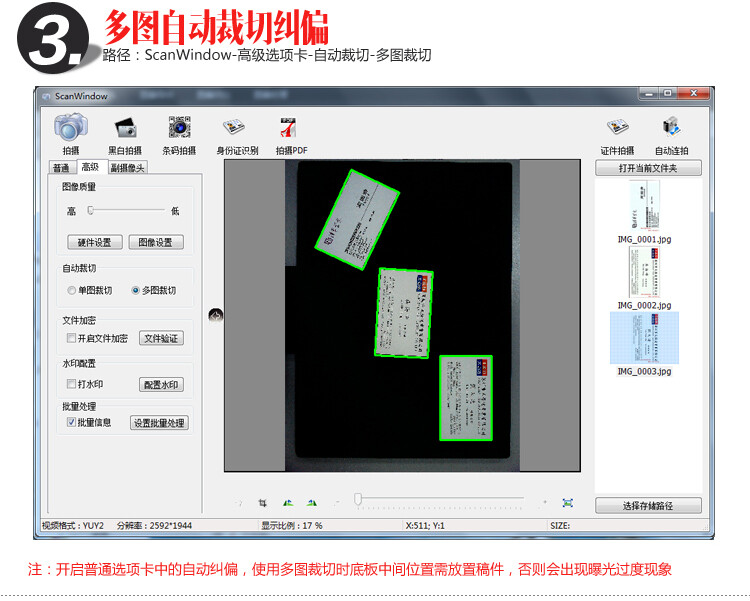This screenshot has width=750, height=601.
Task: Open the 证件拍摄 document capture tool
Action: coord(617,128)
